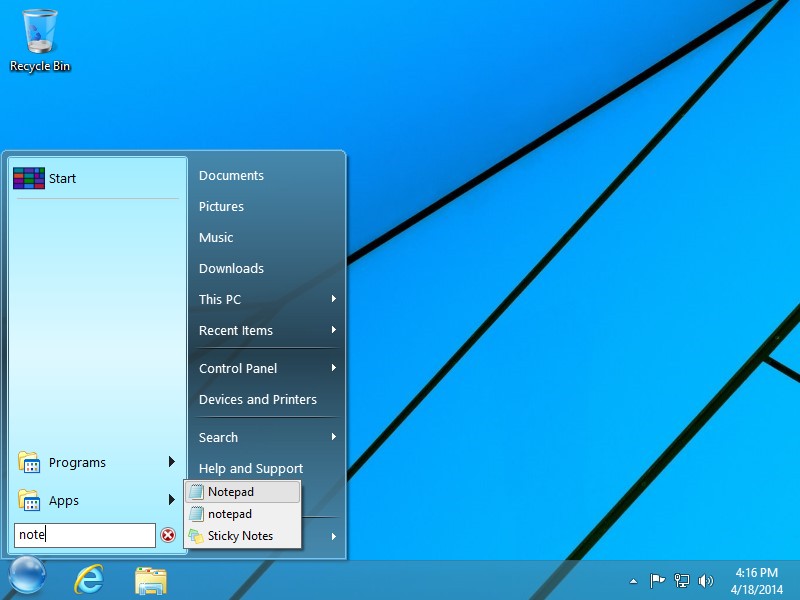The width and height of the screenshot is (800, 600).
Task: Show hidden tray icons arrow
Action: coord(633,581)
